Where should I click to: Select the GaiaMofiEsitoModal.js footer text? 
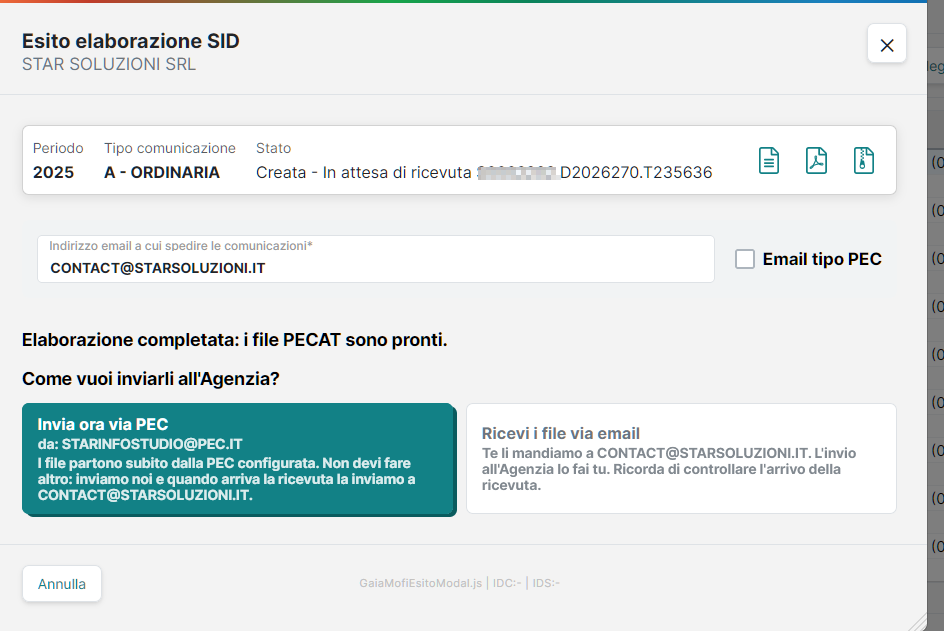pos(420,583)
